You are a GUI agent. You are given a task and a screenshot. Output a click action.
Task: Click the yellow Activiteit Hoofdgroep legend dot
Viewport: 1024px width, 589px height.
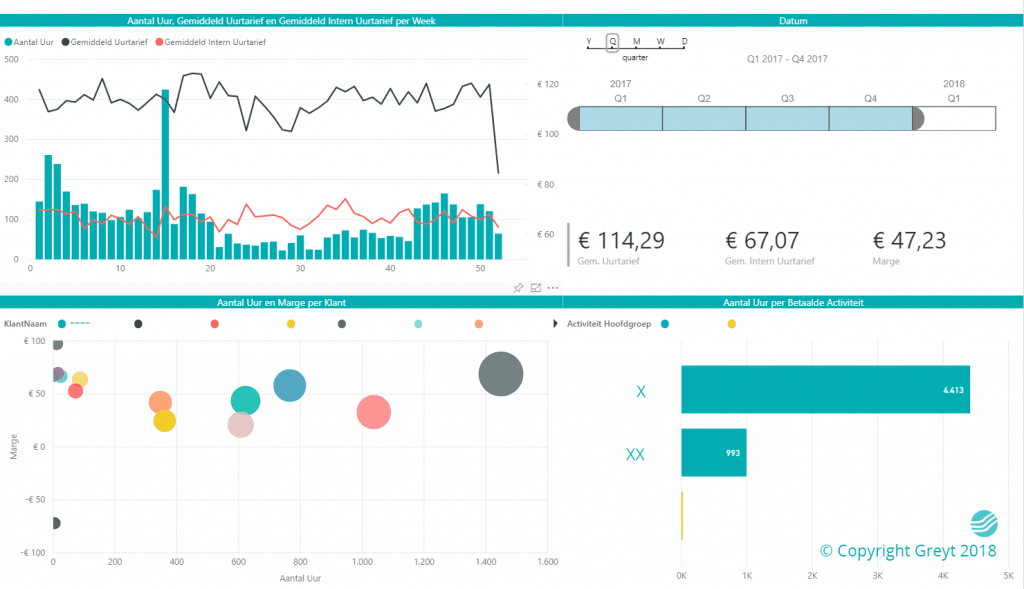tap(731, 323)
